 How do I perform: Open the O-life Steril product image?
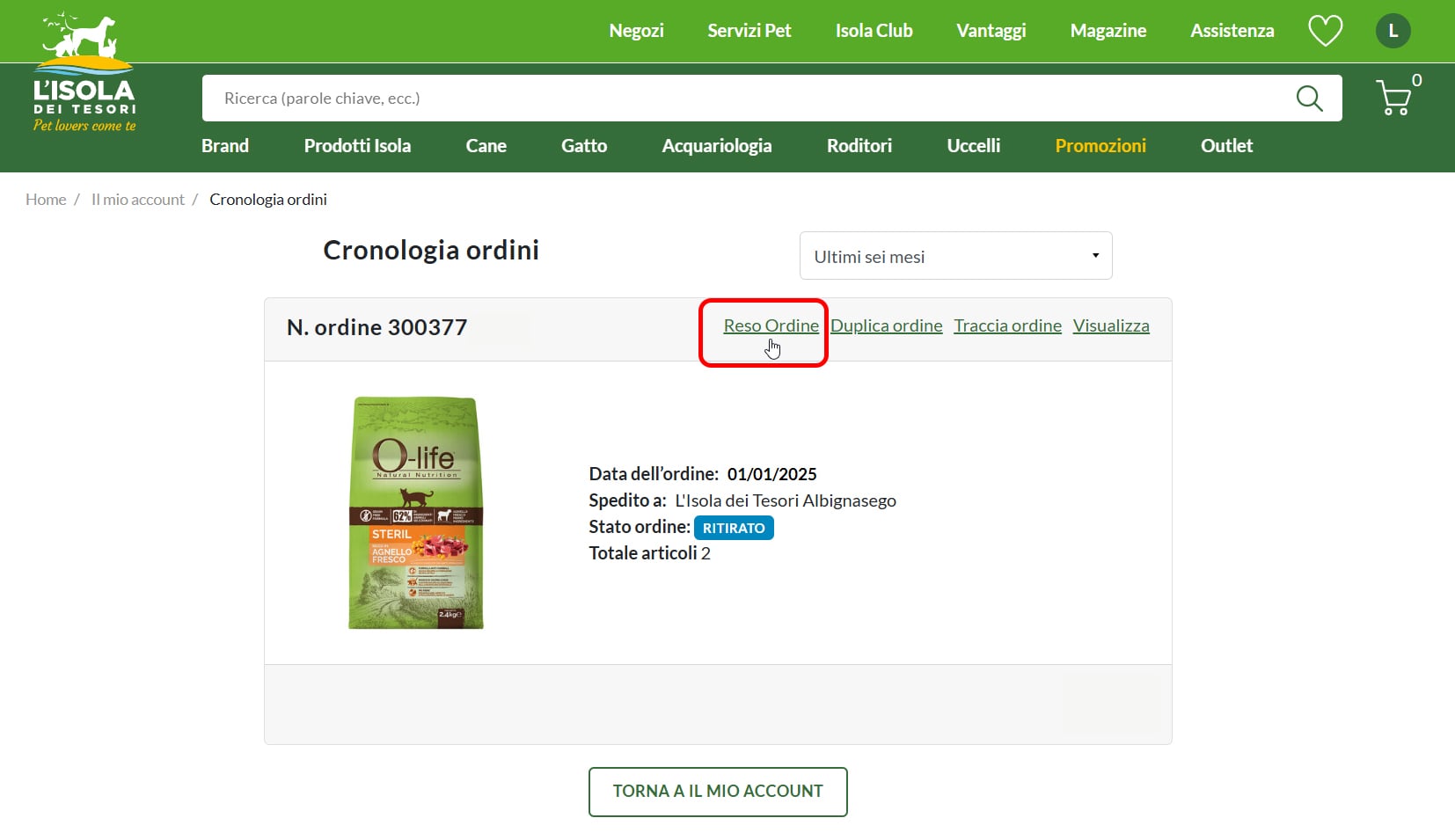(x=416, y=513)
